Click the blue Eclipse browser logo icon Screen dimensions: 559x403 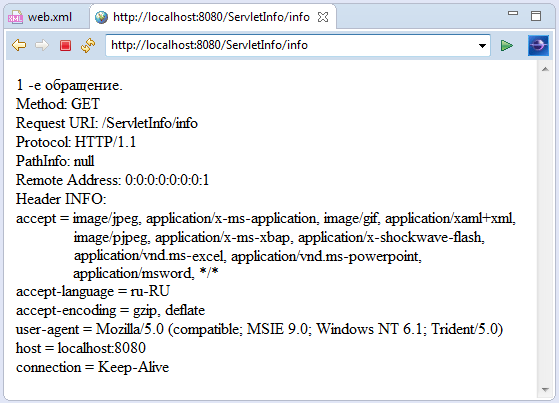538,45
